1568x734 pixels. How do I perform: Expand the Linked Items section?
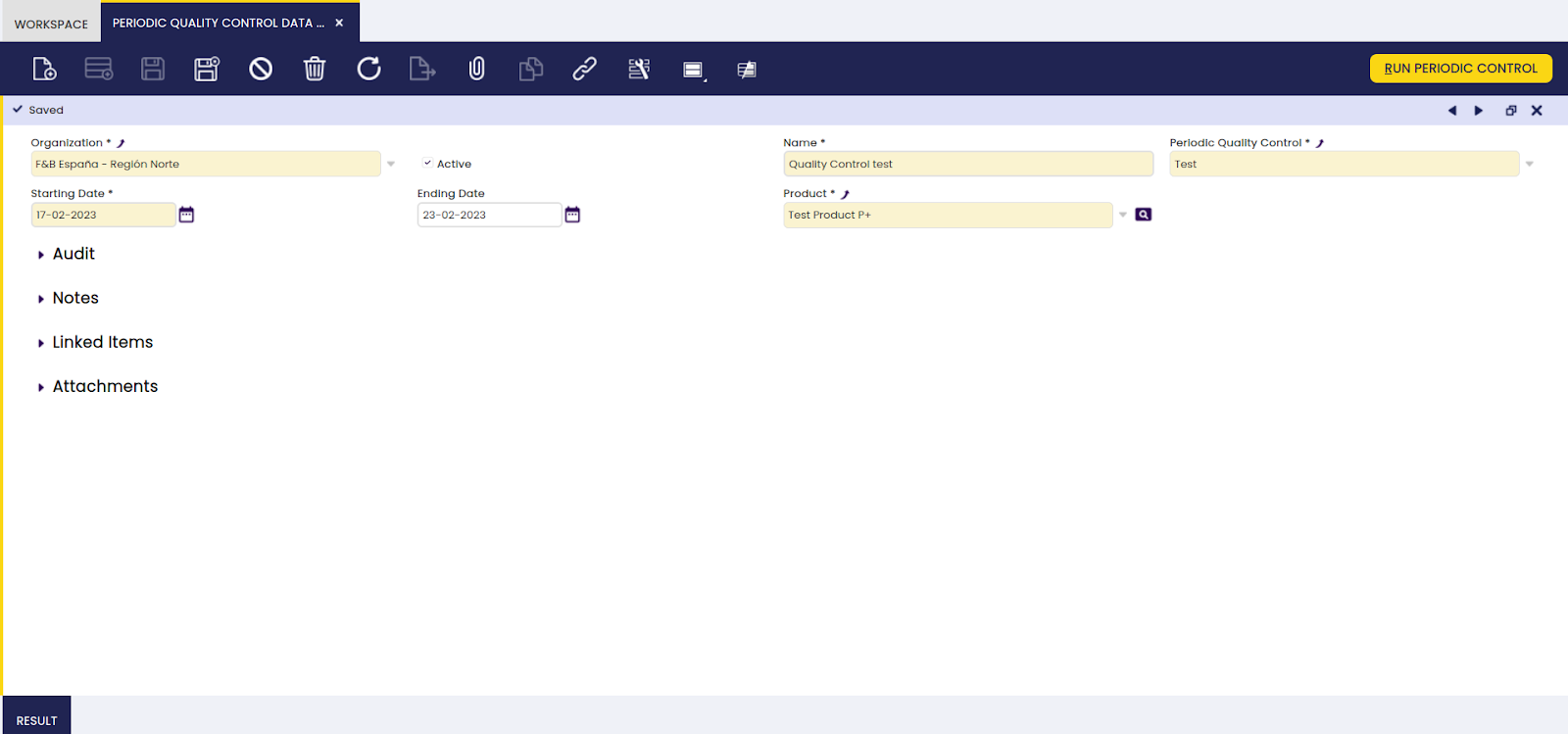pos(102,342)
